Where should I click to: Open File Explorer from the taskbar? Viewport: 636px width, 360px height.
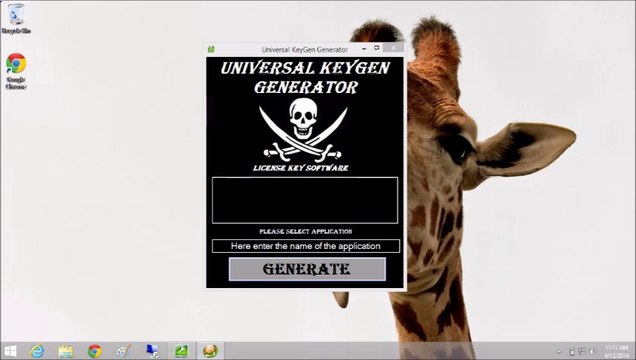(x=65, y=351)
